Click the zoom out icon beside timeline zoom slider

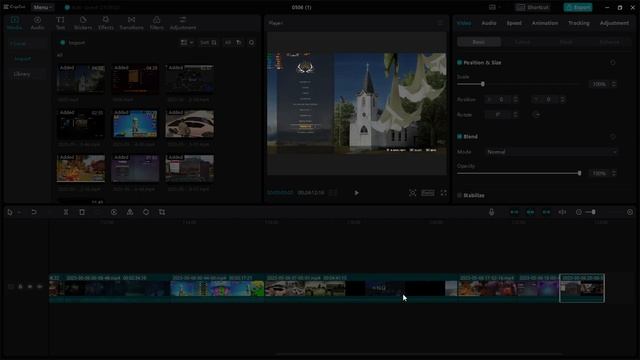tap(579, 212)
